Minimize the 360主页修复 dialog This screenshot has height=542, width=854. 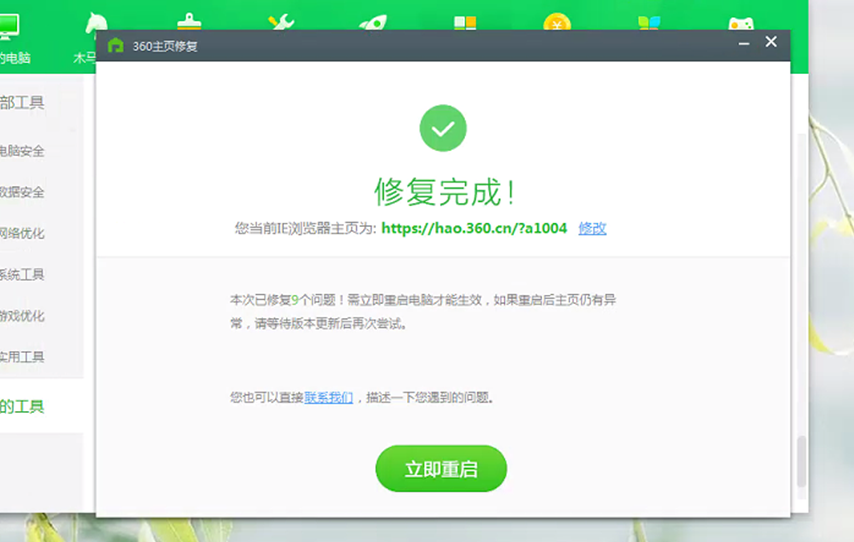pos(744,42)
